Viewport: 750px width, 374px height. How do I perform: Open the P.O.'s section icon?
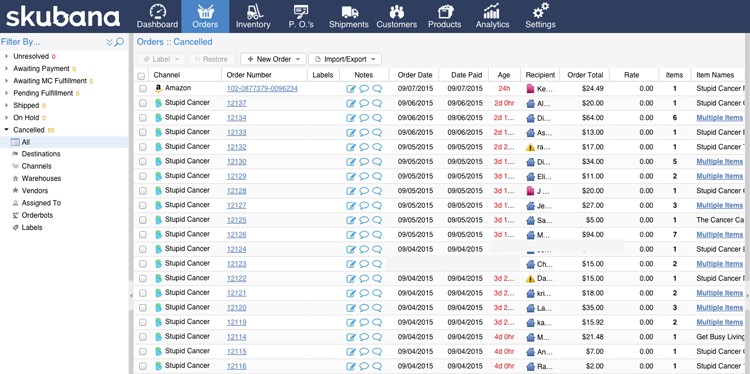click(300, 11)
